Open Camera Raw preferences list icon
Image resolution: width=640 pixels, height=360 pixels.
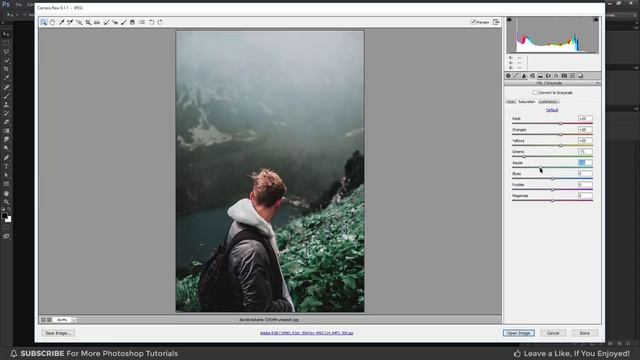142,22
